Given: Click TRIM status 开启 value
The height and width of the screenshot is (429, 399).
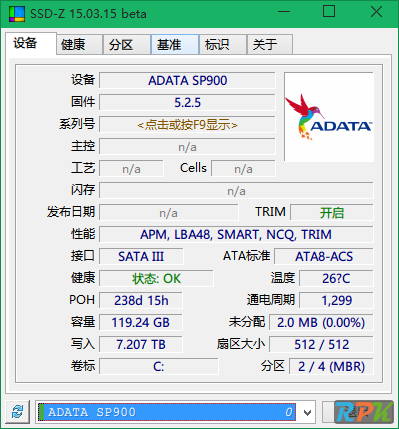Looking at the screenshot, I should pyautogui.click(x=332, y=213).
